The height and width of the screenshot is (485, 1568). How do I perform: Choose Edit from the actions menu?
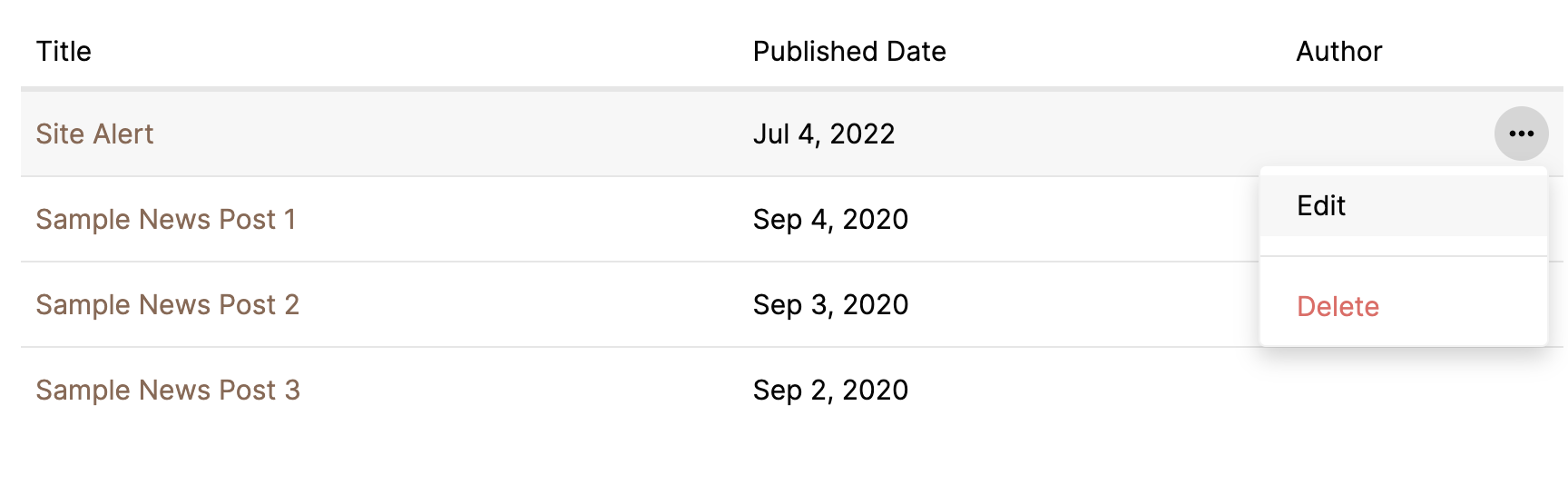pyautogui.click(x=1321, y=206)
